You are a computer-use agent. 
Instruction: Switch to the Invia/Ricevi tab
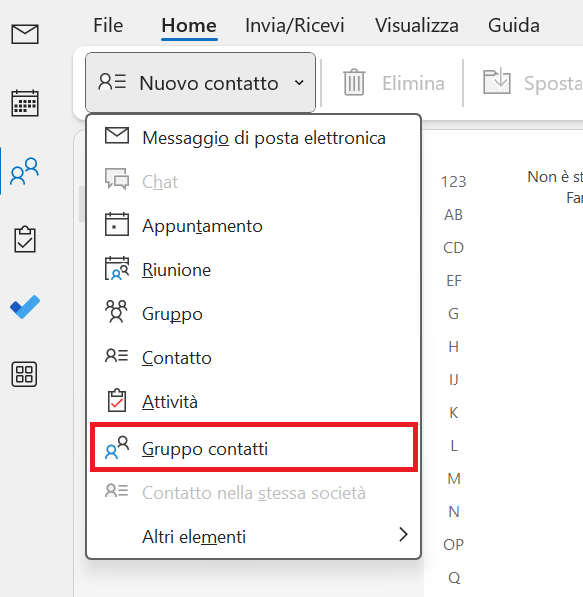(295, 26)
